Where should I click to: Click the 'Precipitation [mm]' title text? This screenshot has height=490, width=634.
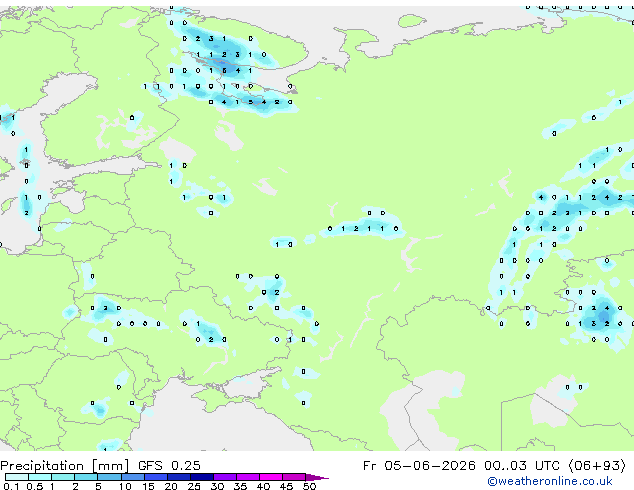[65, 466]
